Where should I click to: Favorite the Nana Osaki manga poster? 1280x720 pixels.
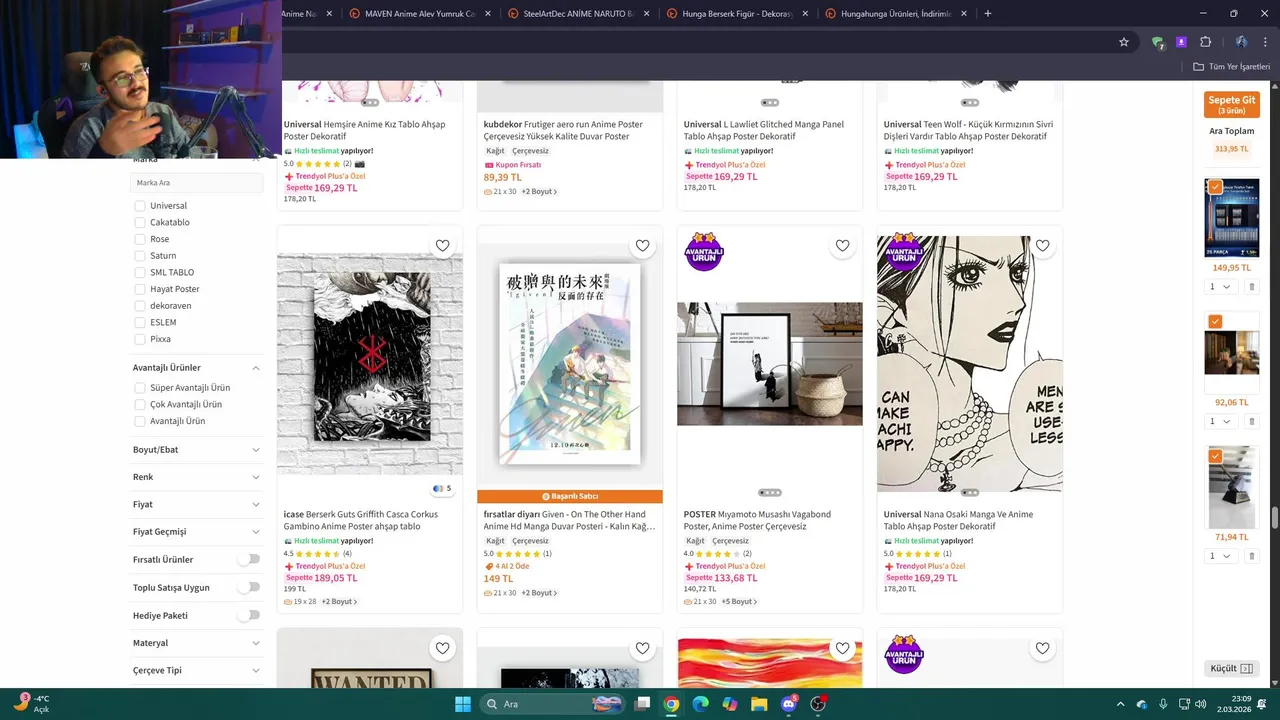pyautogui.click(x=1042, y=246)
